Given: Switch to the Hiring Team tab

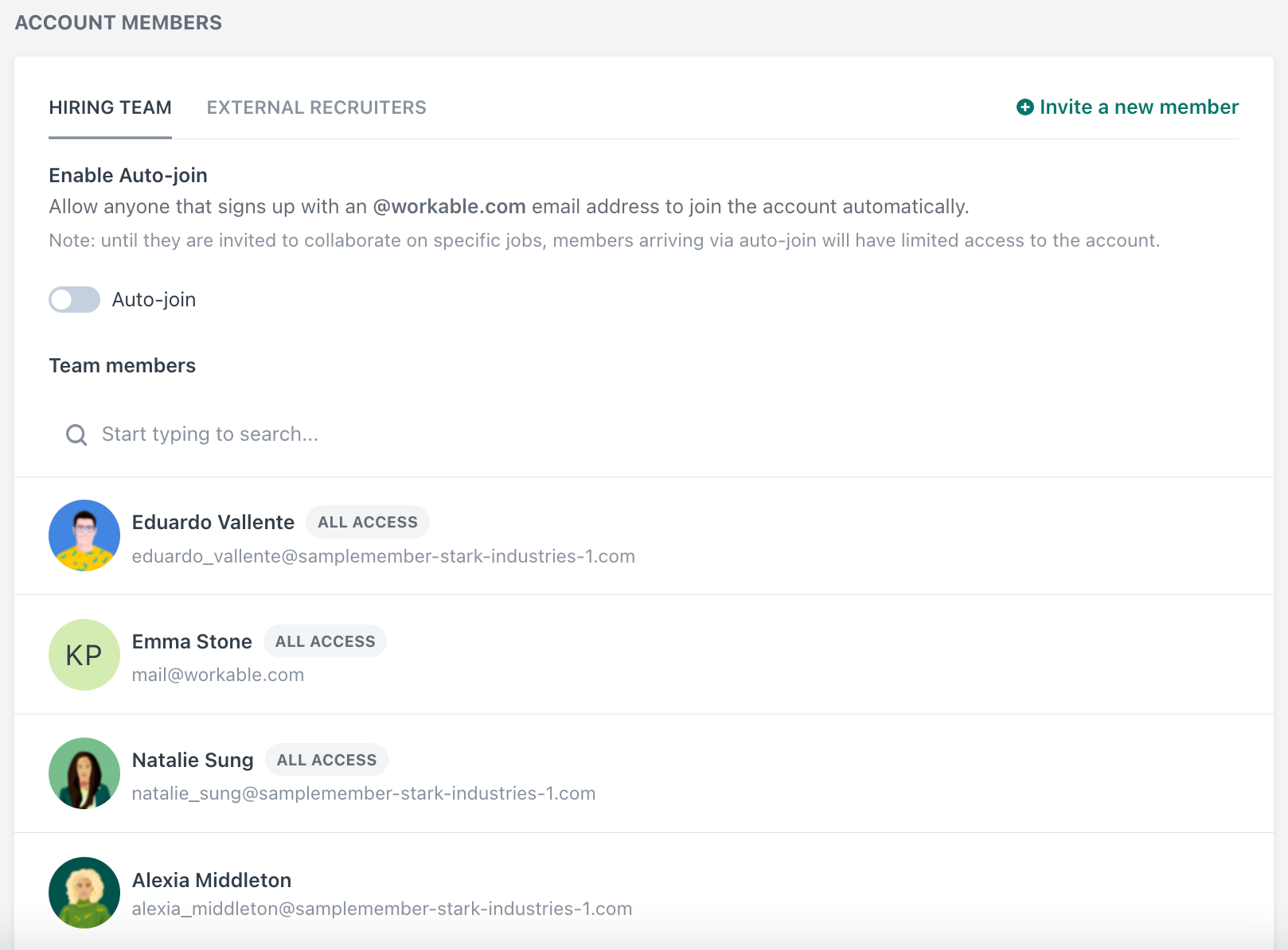Looking at the screenshot, I should [x=110, y=107].
